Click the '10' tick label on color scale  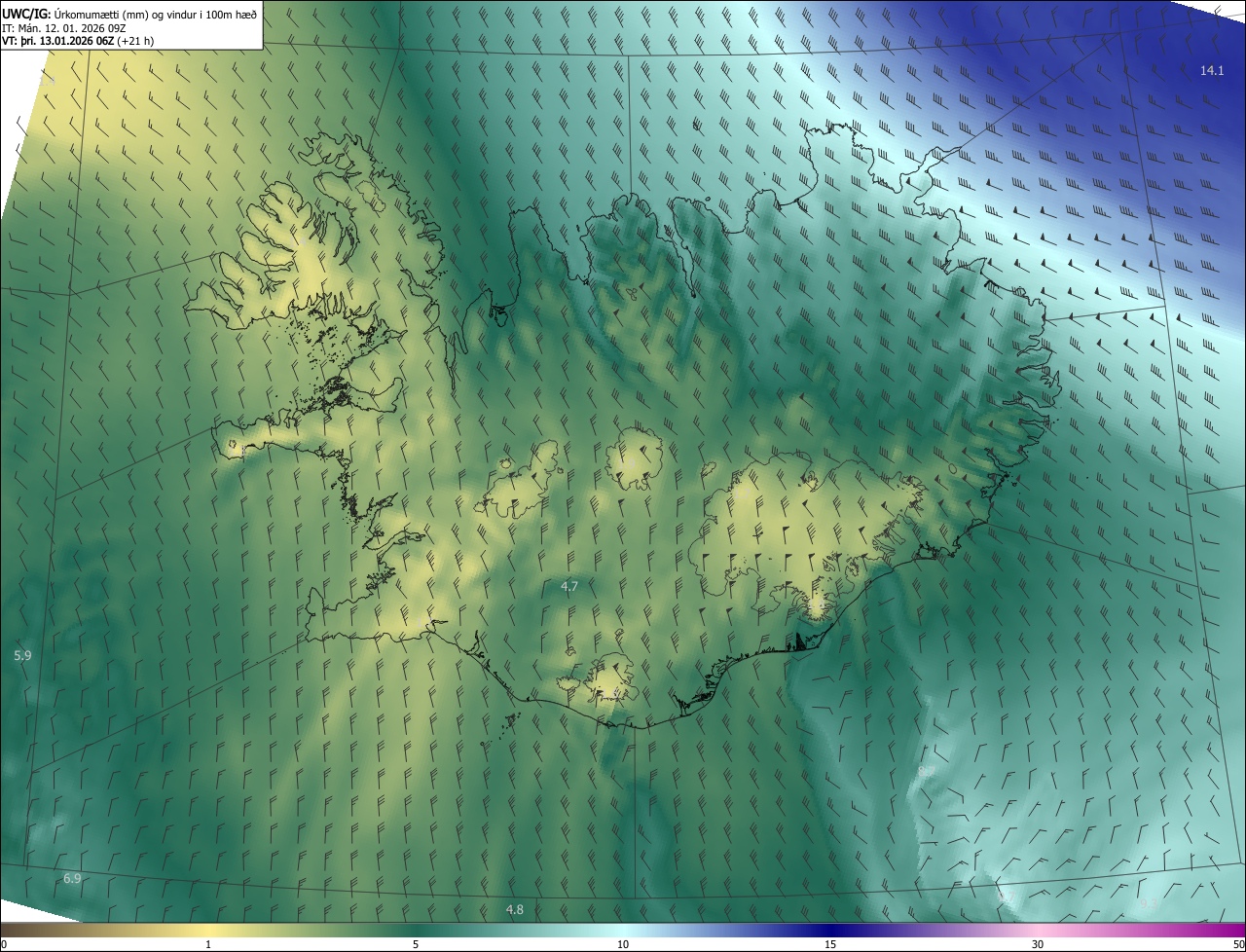click(623, 945)
